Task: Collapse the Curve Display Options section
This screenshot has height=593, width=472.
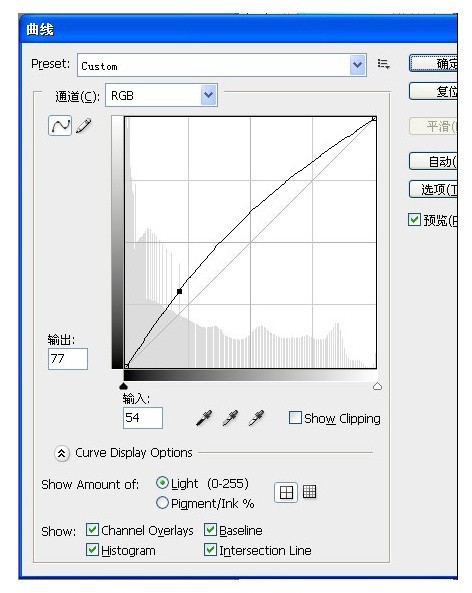Action: pyautogui.click(x=62, y=453)
